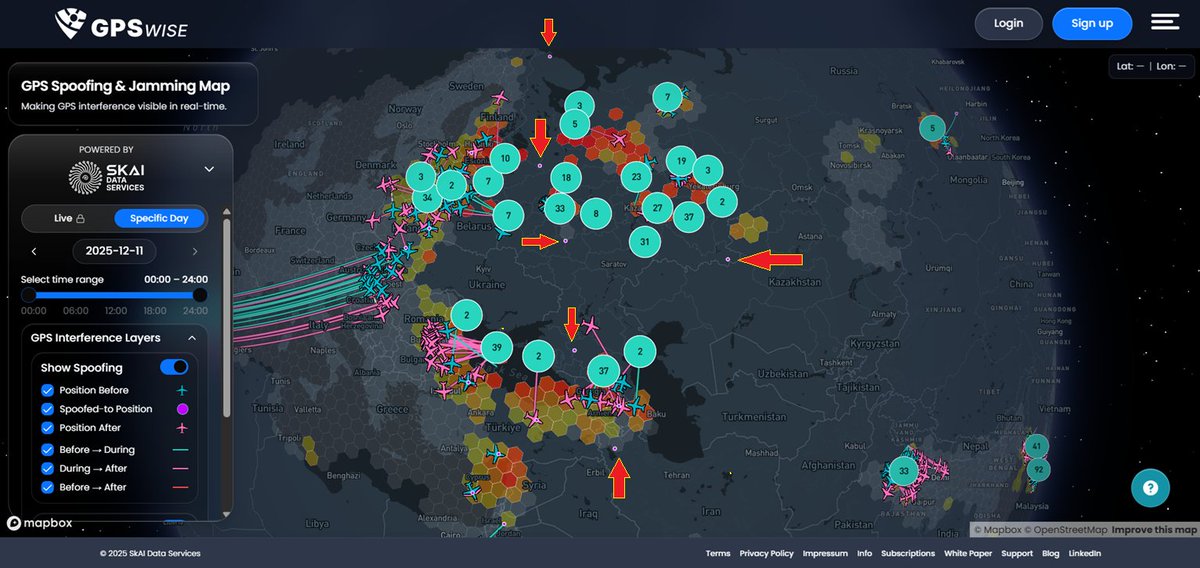Click the 06:00 time label
Image resolution: width=1200 pixels, height=568 pixels.
[x=76, y=310]
